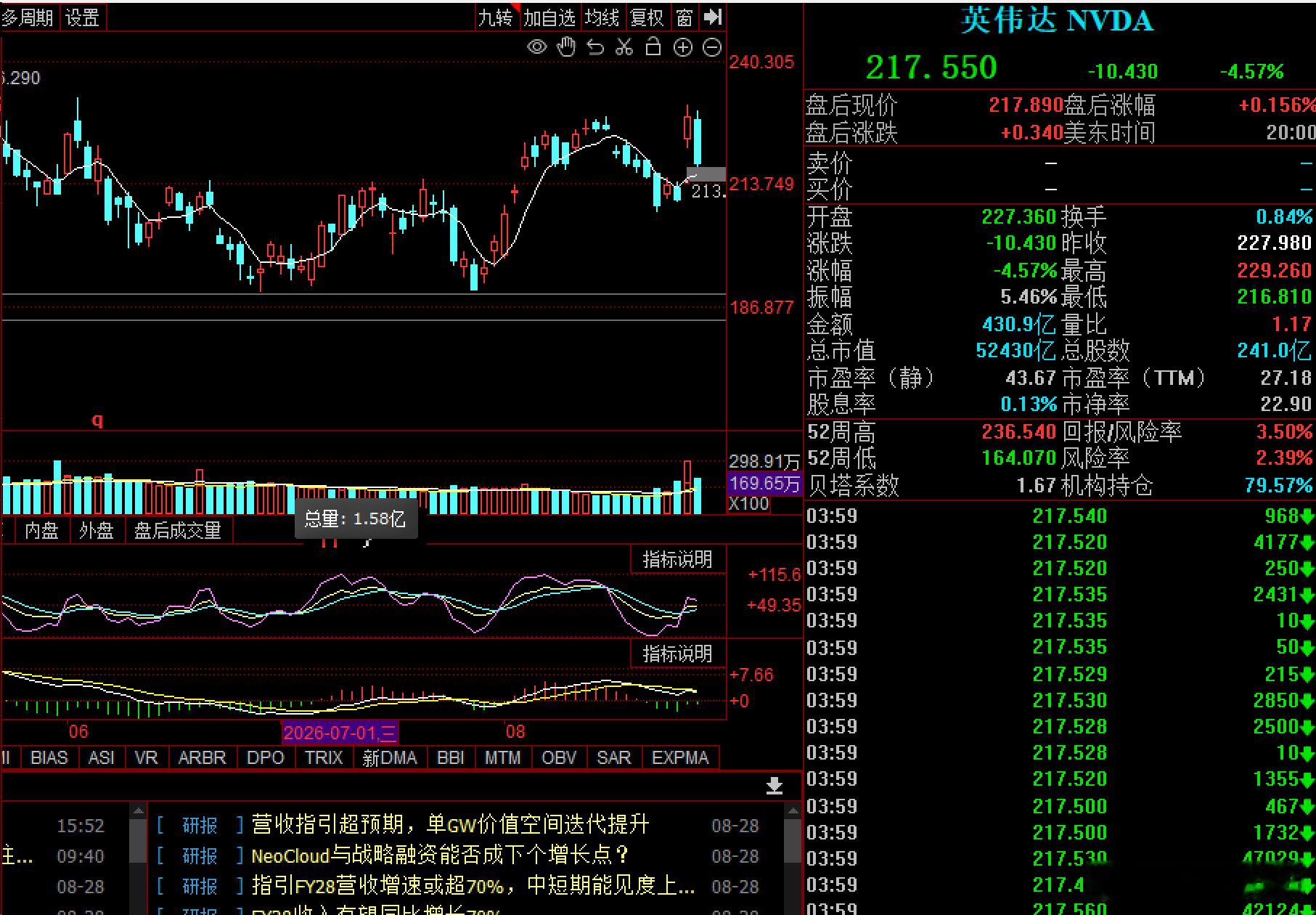Click the 169.65万 volume label
Screen dimensions: 1316x915
tap(764, 483)
